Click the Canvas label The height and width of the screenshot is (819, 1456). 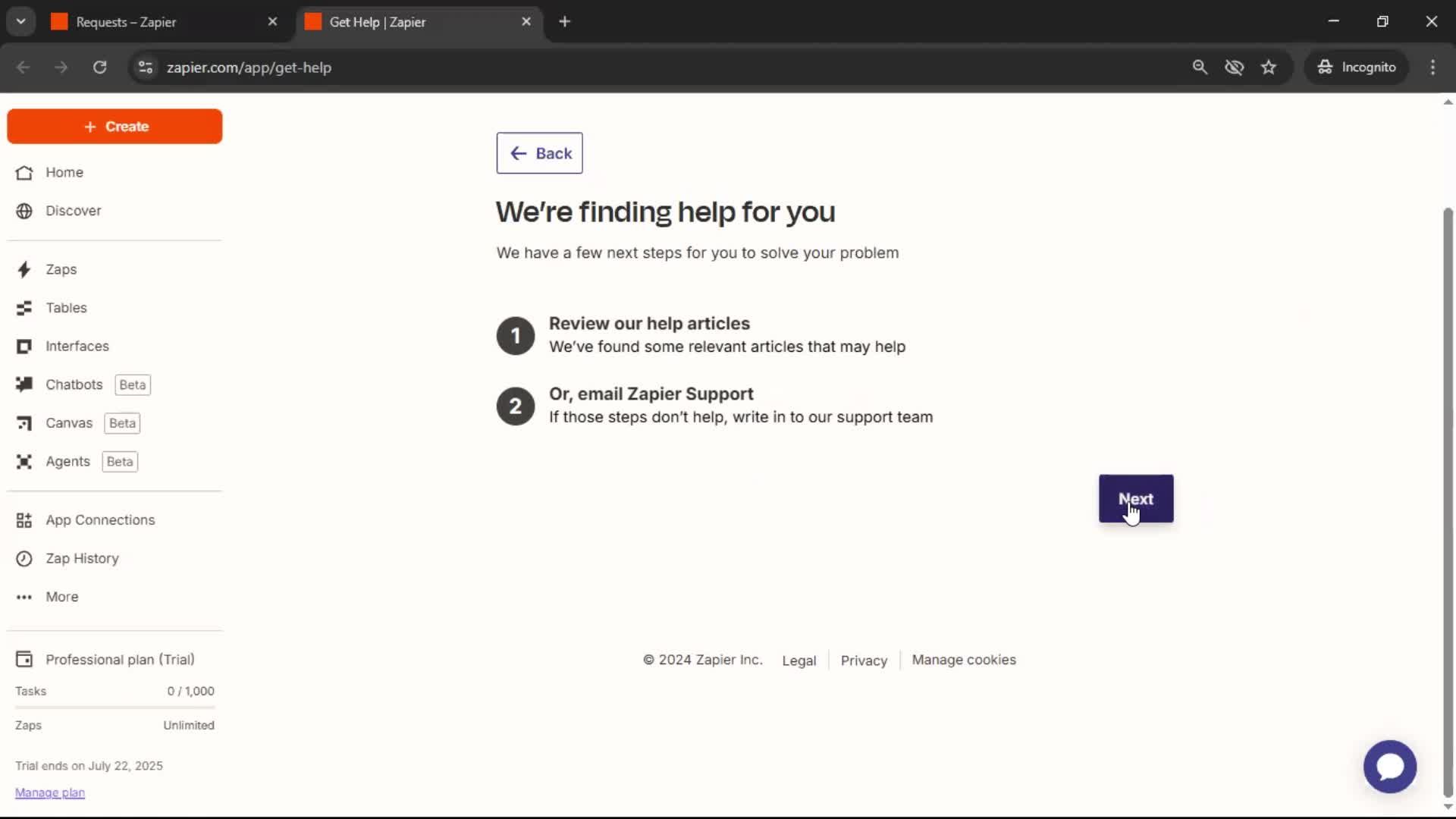click(69, 423)
